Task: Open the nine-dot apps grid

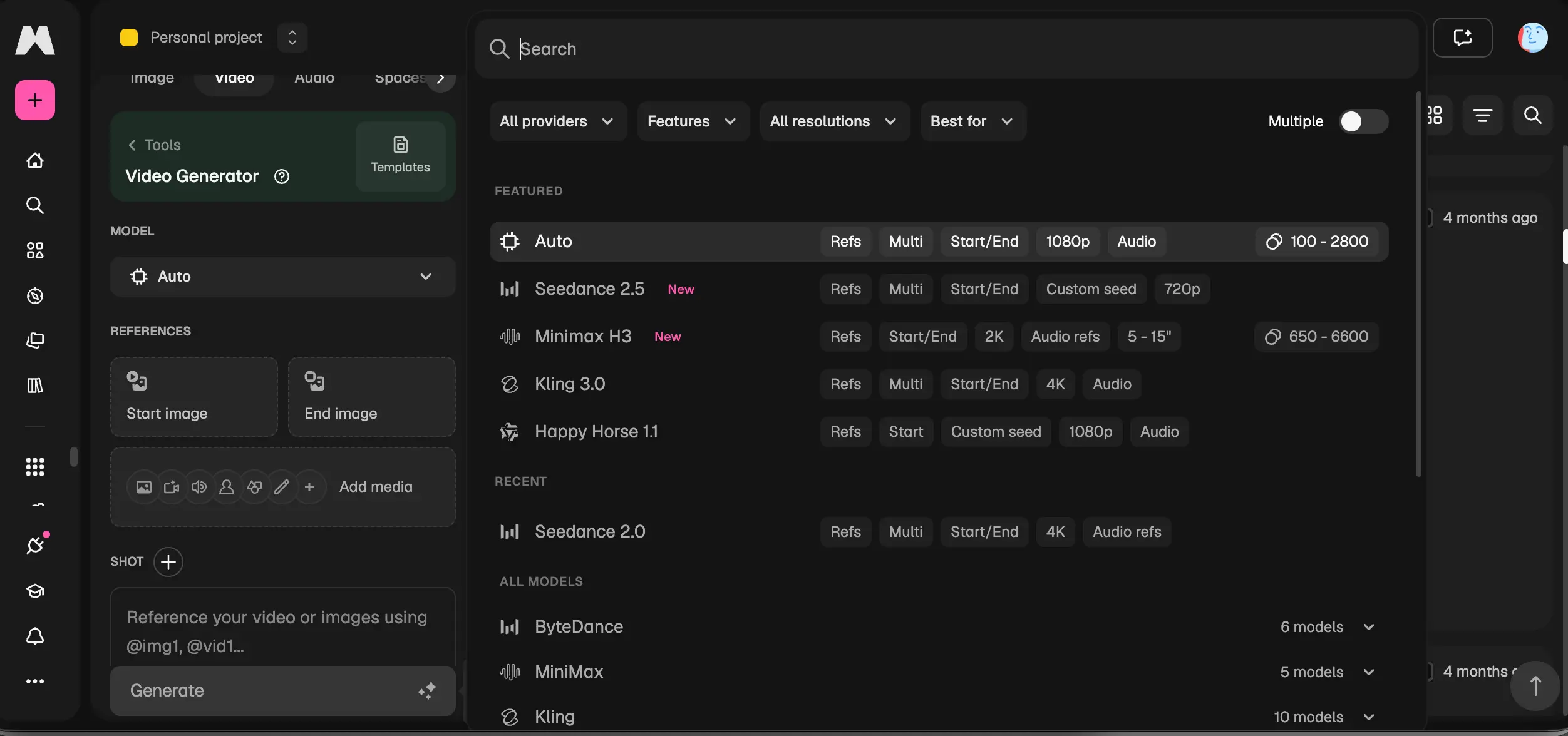Action: pos(35,467)
